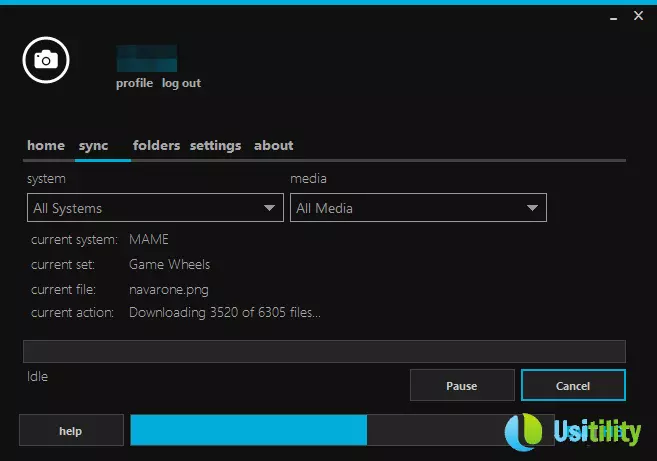This screenshot has width=657, height=461.
Task: Select the sync tab
Action: [x=94, y=146]
